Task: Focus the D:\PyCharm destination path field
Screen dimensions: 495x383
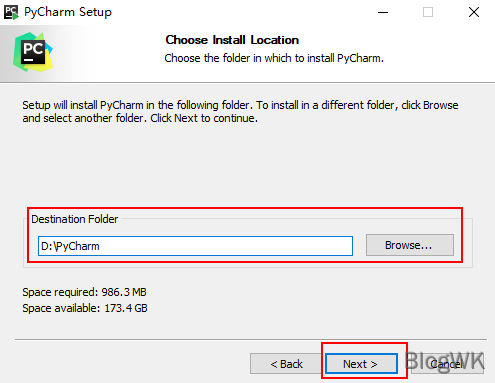Action: pyautogui.click(x=195, y=246)
